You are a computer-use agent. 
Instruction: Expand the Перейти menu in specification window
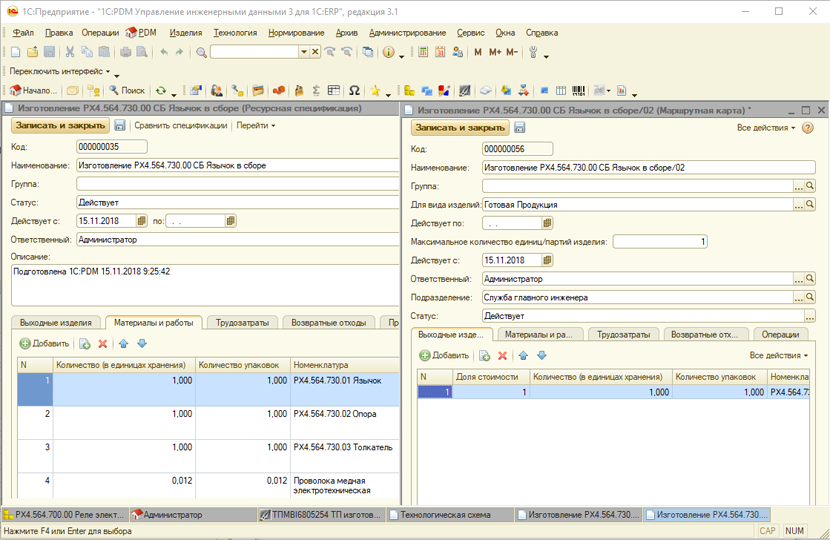click(x=256, y=125)
